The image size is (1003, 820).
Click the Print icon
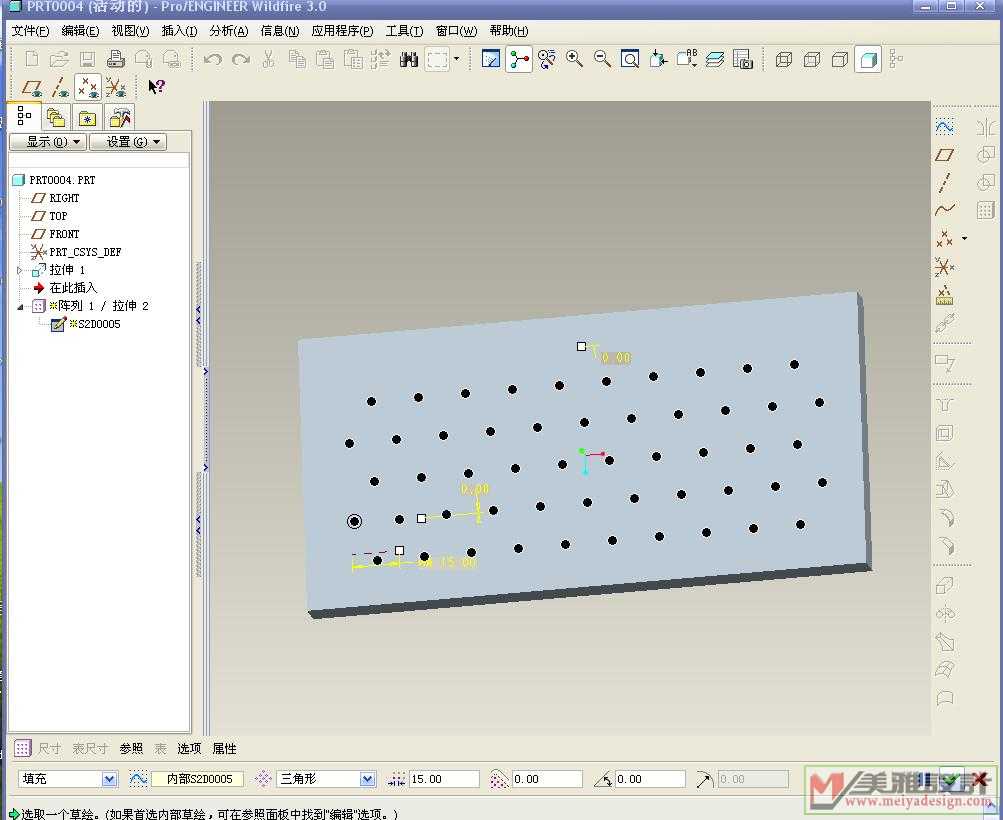pos(116,59)
